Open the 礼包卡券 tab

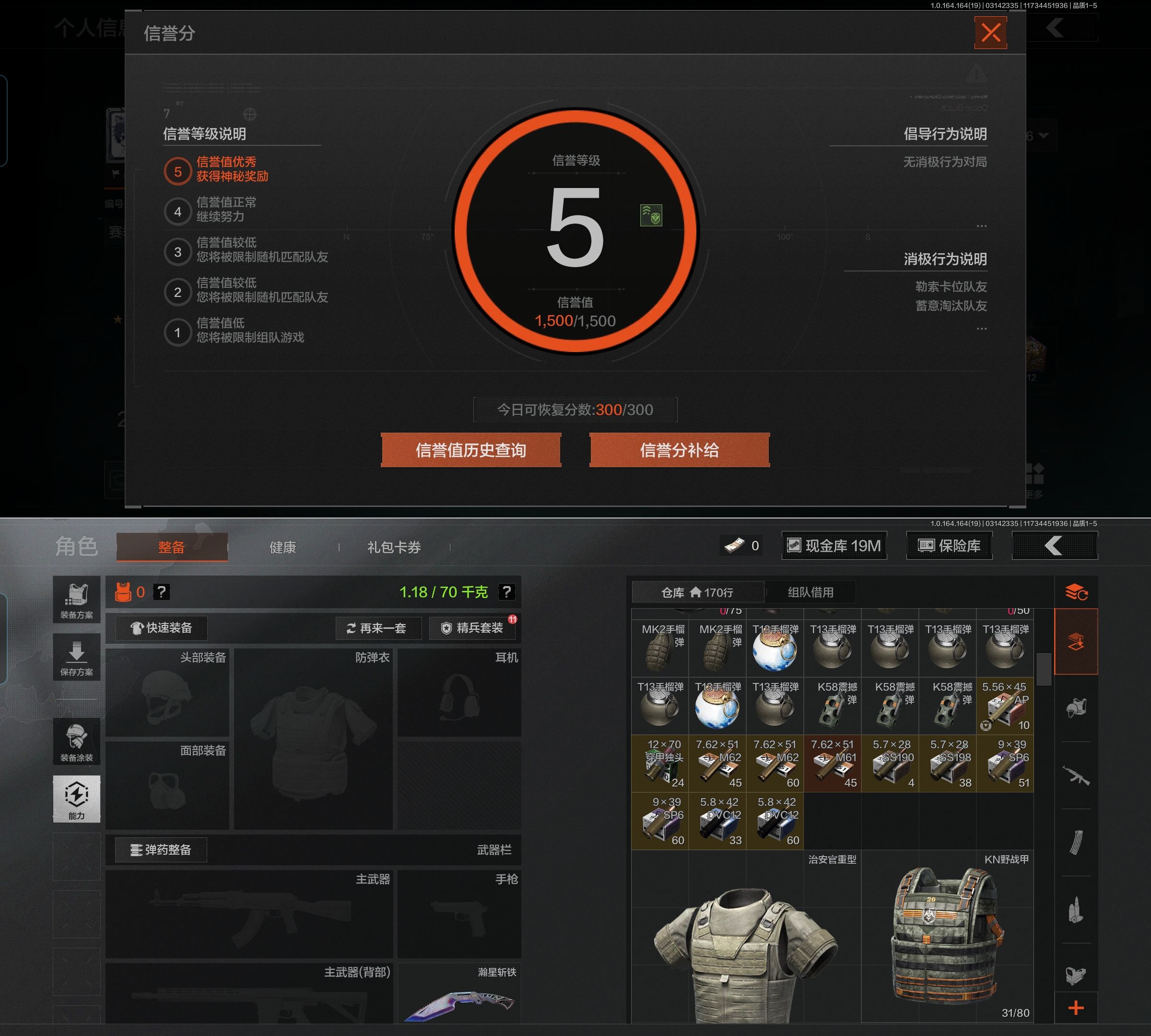click(x=394, y=548)
